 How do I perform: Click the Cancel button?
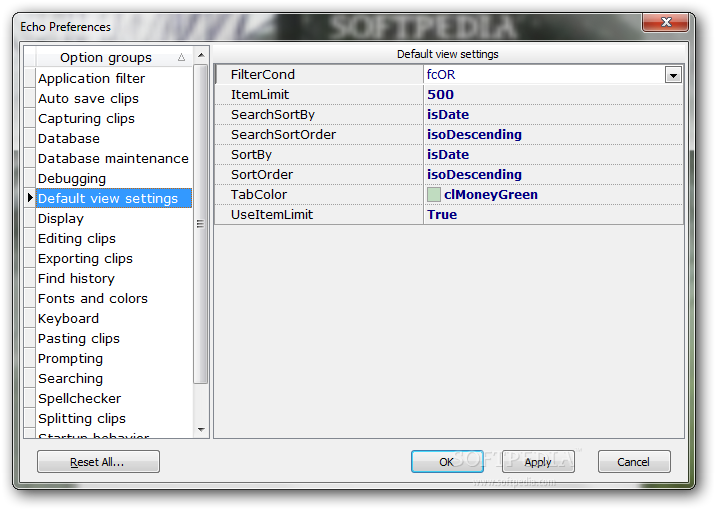pyautogui.click(x=634, y=462)
